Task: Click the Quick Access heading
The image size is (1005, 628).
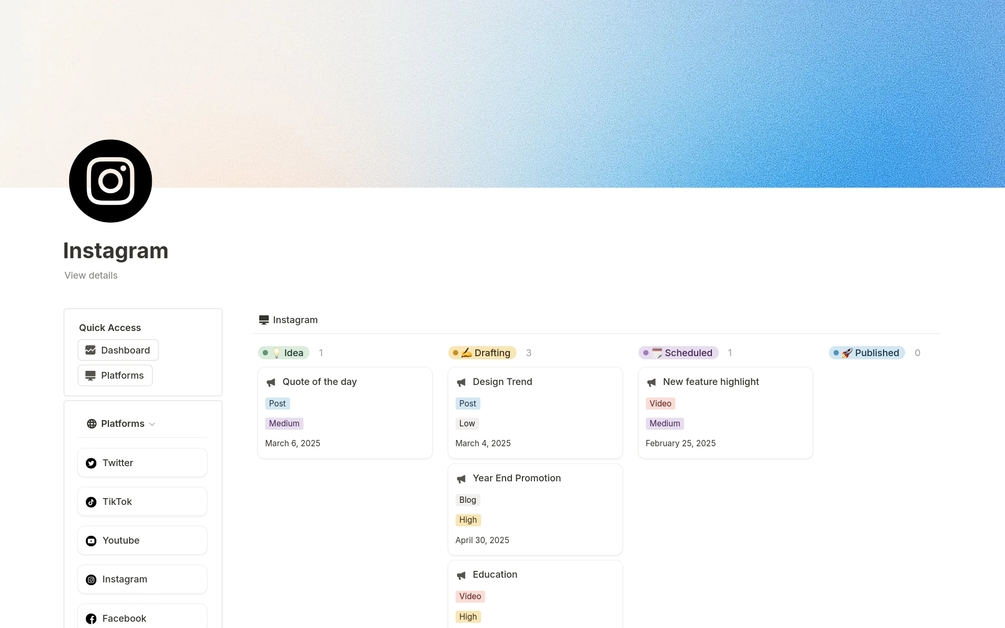Action: click(110, 327)
